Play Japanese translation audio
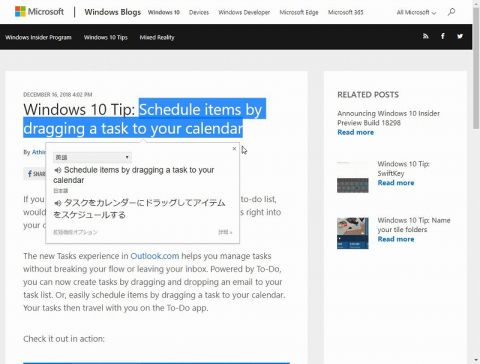Image resolution: width=480 pixels, height=364 pixels. click(58, 203)
